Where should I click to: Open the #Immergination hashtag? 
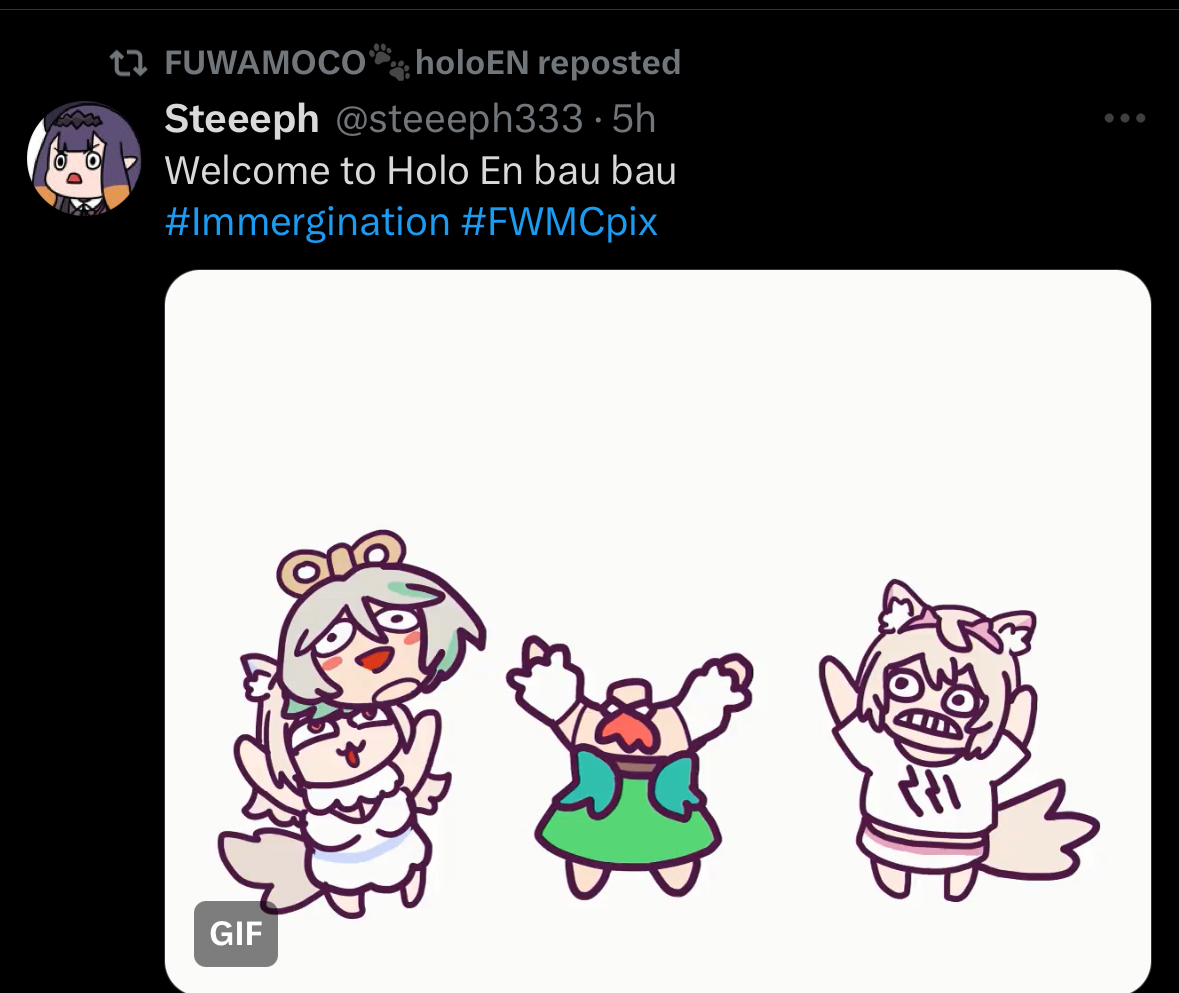[308, 222]
